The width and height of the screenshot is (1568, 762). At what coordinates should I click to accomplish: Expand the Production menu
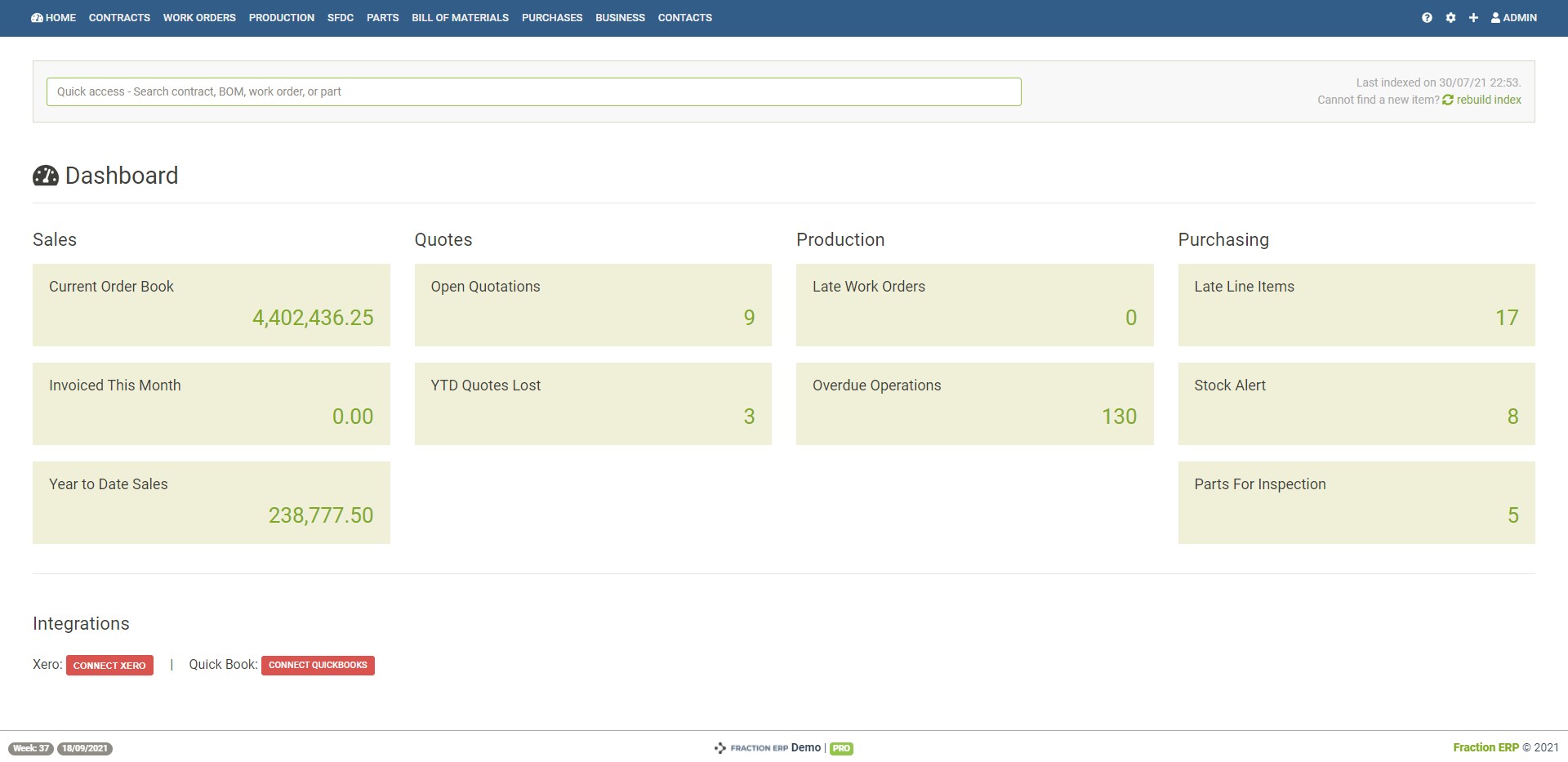point(281,18)
